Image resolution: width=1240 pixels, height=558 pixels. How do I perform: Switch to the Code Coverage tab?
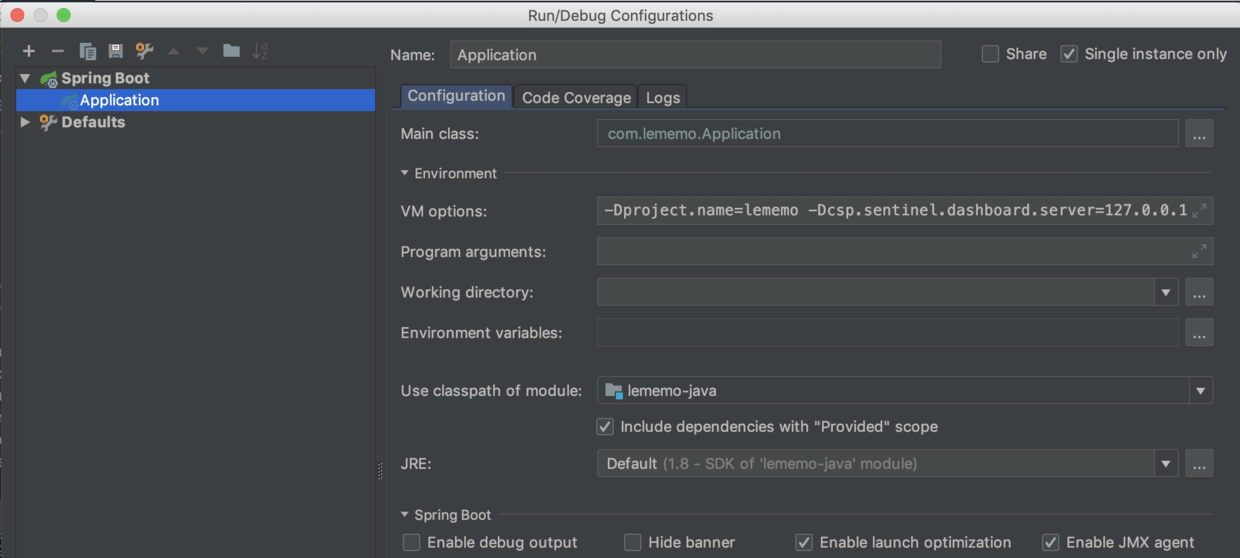576,97
